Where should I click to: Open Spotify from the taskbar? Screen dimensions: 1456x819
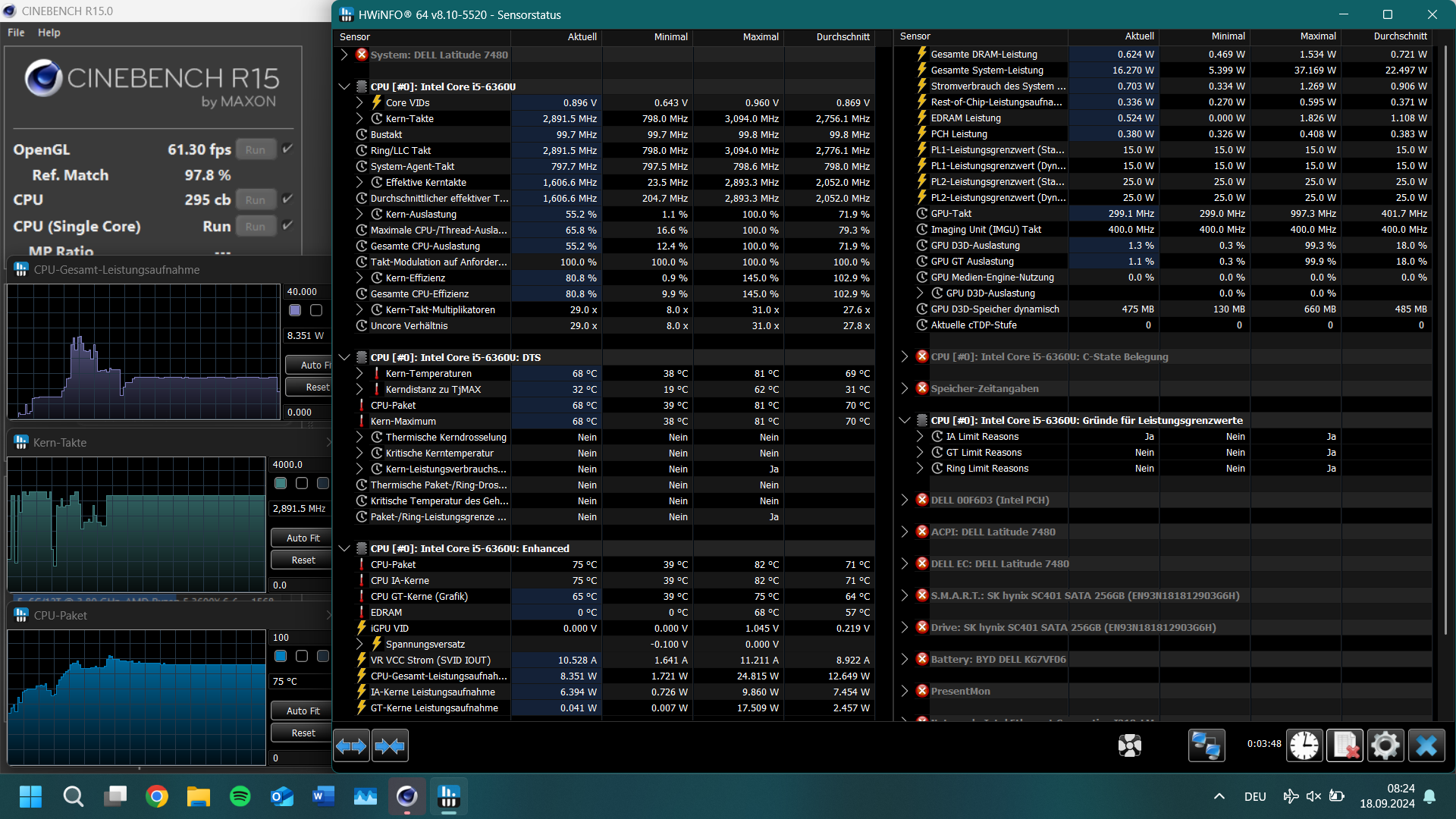coord(240,796)
